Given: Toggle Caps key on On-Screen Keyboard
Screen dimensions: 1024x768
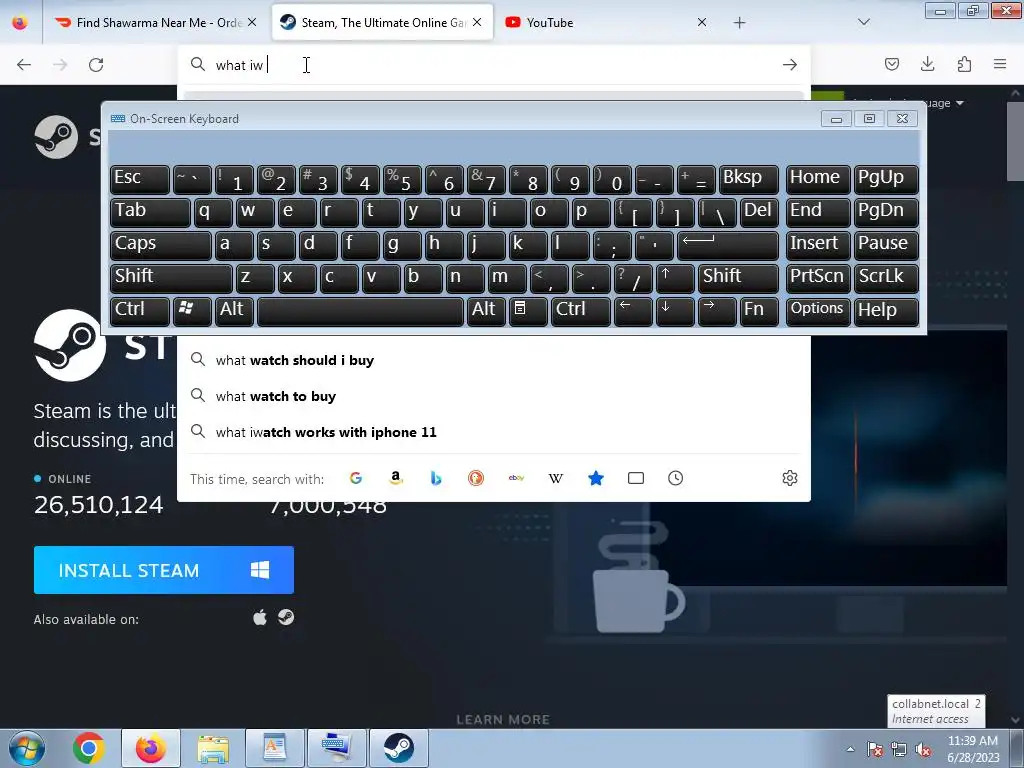Looking at the screenshot, I should tap(161, 244).
